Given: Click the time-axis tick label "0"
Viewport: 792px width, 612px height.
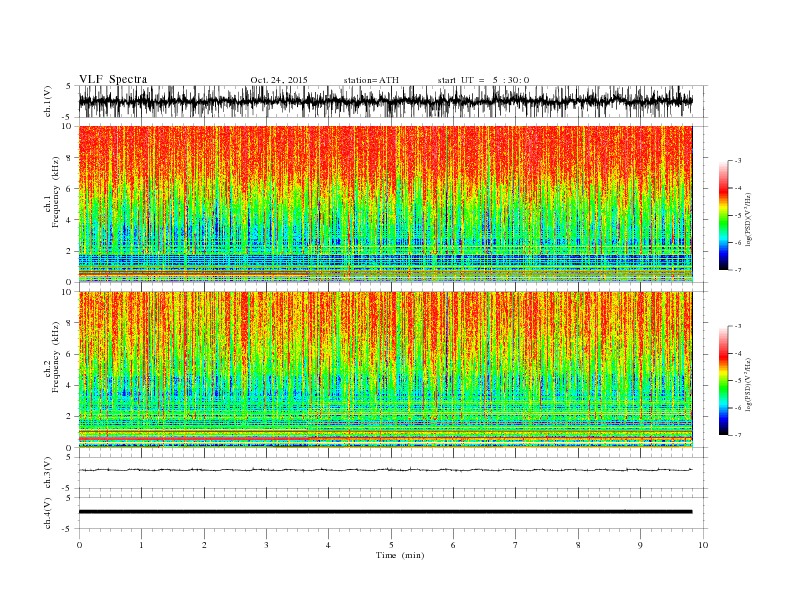Looking at the screenshot, I should [79, 545].
